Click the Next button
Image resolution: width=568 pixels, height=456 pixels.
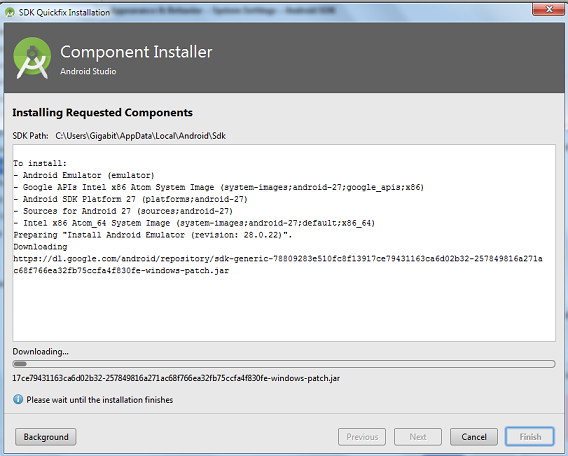pos(418,437)
